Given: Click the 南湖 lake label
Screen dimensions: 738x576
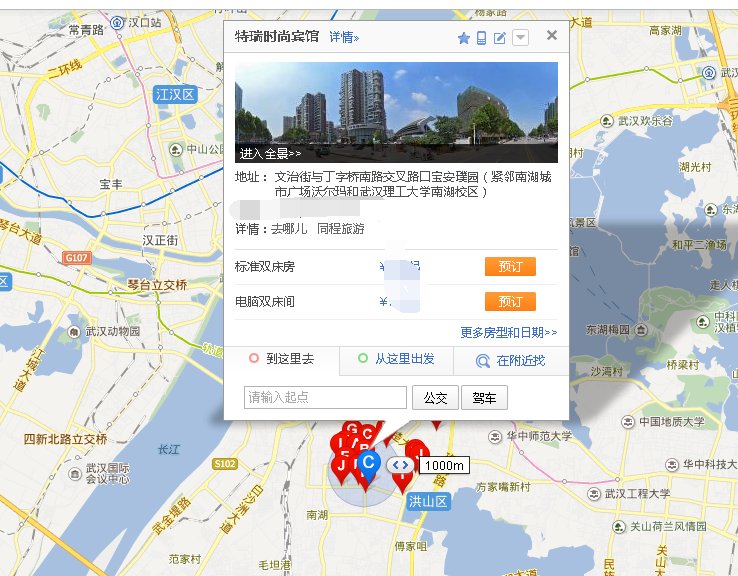Looking at the screenshot, I should tap(317, 515).
